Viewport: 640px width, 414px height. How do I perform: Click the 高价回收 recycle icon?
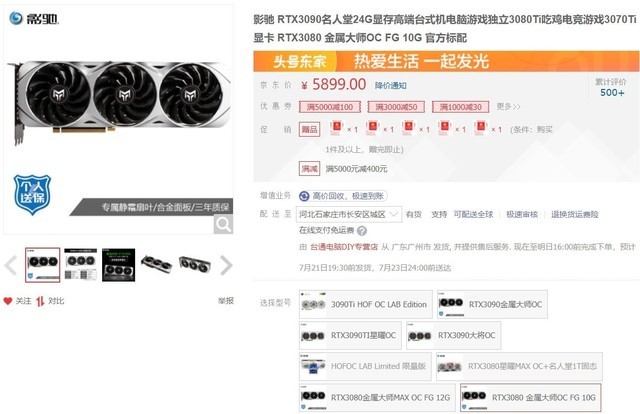pyautogui.click(x=304, y=196)
